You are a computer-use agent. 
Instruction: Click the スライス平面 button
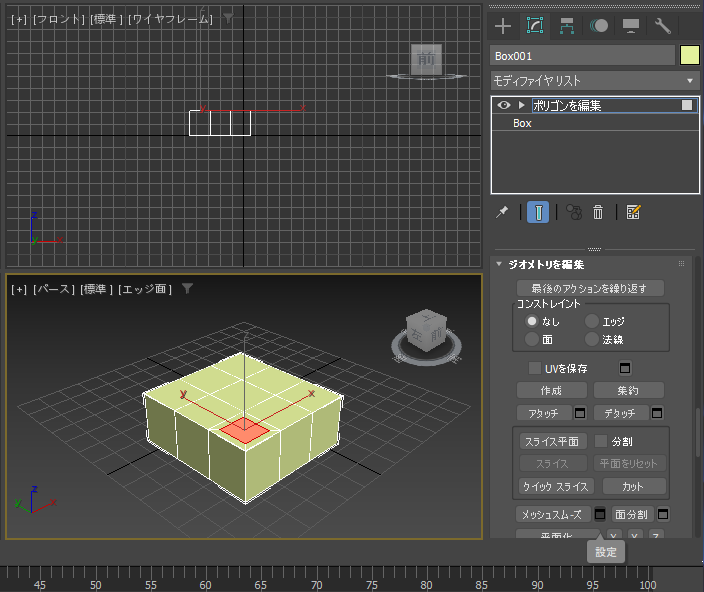[x=553, y=442]
